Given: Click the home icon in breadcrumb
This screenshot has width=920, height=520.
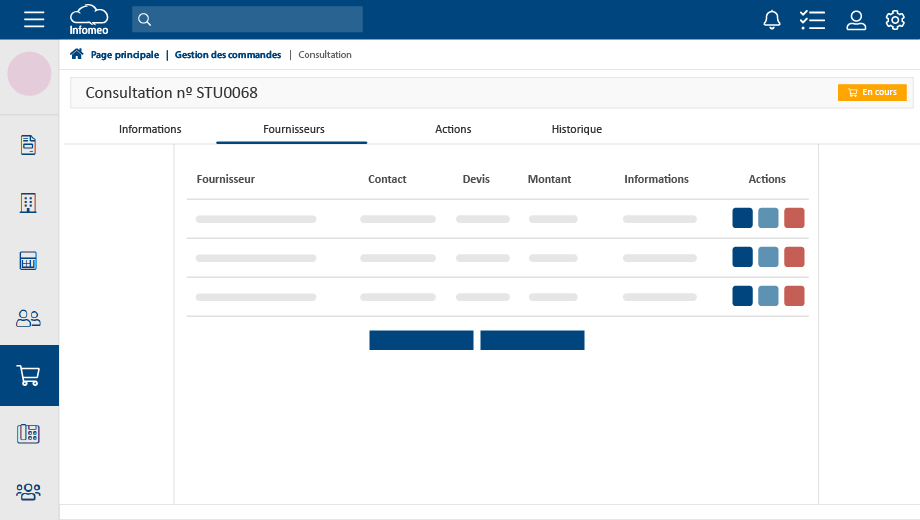Looking at the screenshot, I should [77, 55].
